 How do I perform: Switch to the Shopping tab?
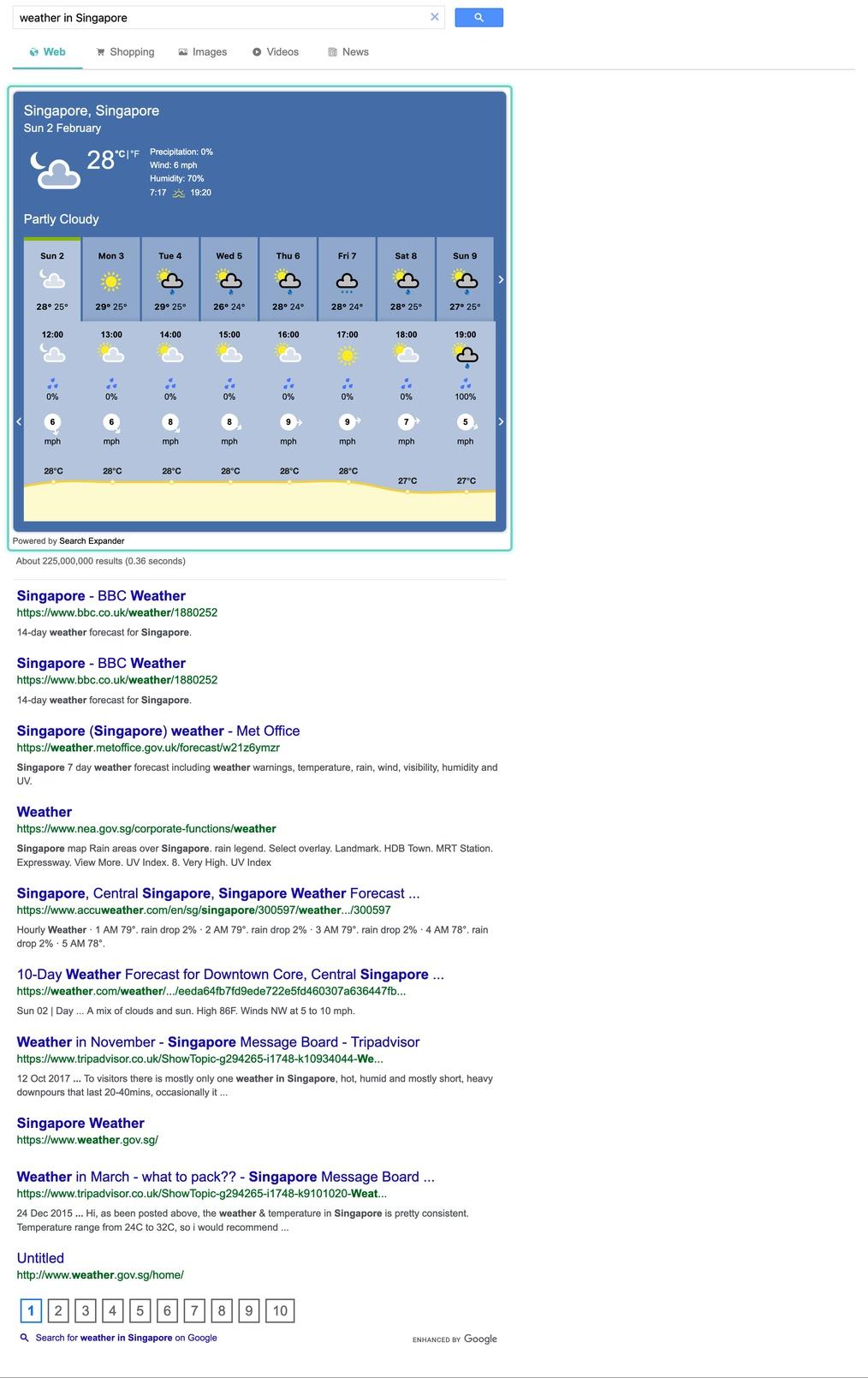click(x=125, y=52)
